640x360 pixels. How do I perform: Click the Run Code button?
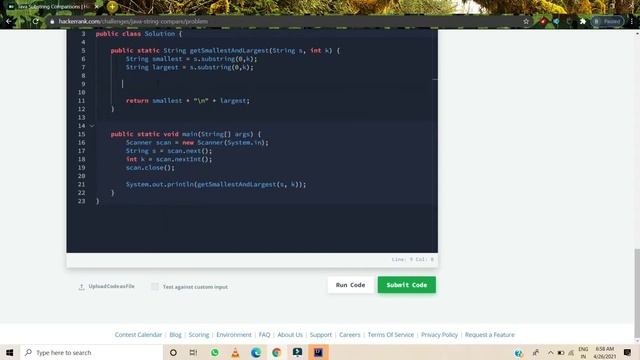click(x=350, y=285)
